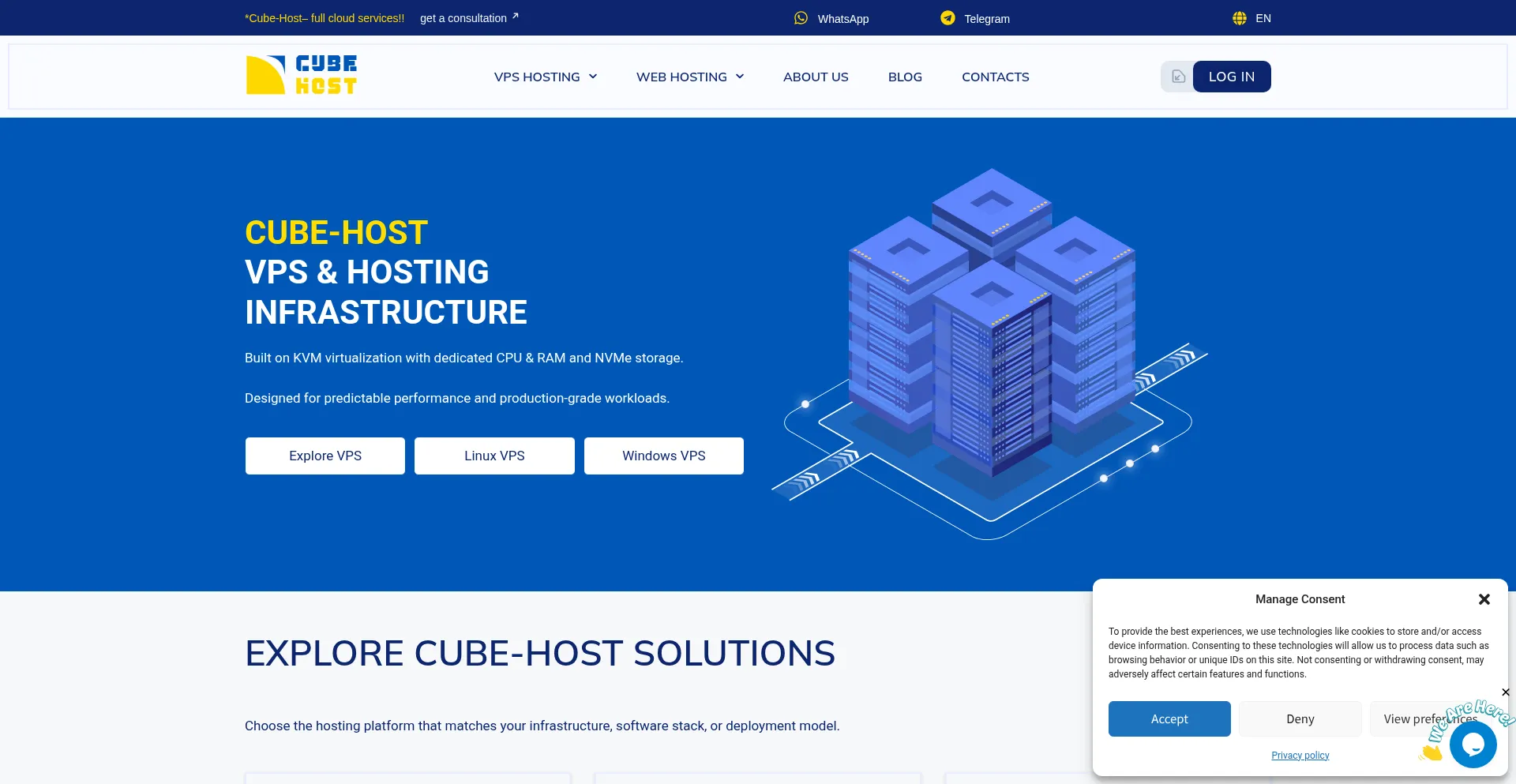Click the 'get a consultation' link
The width and height of the screenshot is (1516, 784).
point(463,18)
